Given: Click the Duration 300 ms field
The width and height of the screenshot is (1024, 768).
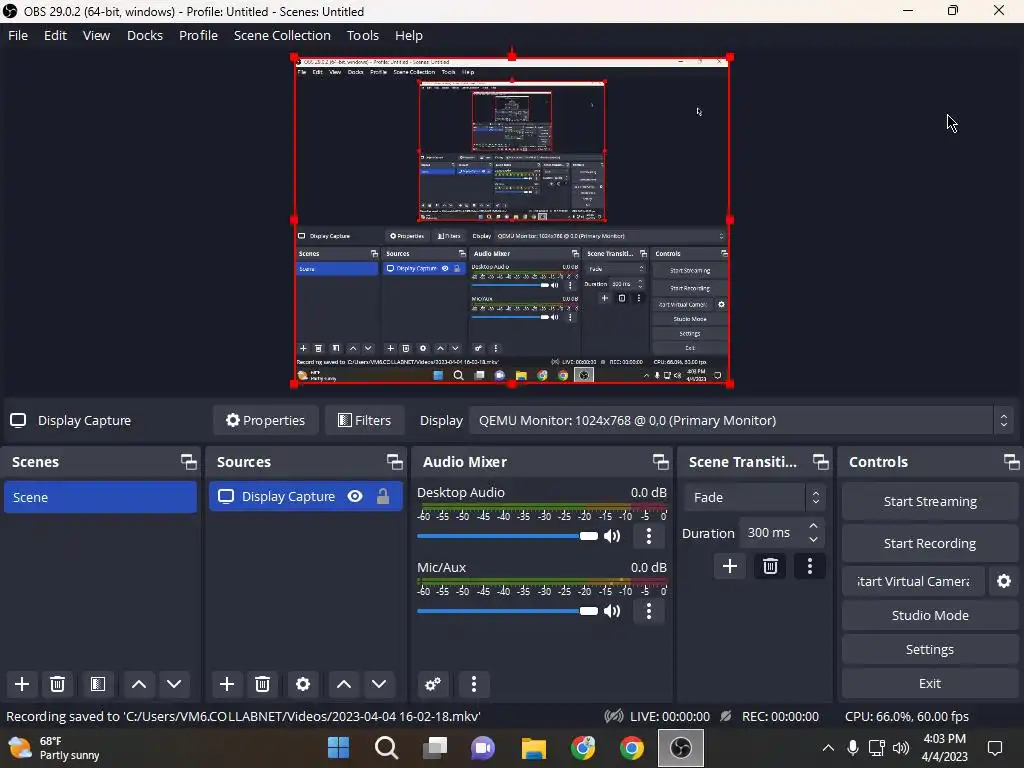Looking at the screenshot, I should [x=782, y=533].
